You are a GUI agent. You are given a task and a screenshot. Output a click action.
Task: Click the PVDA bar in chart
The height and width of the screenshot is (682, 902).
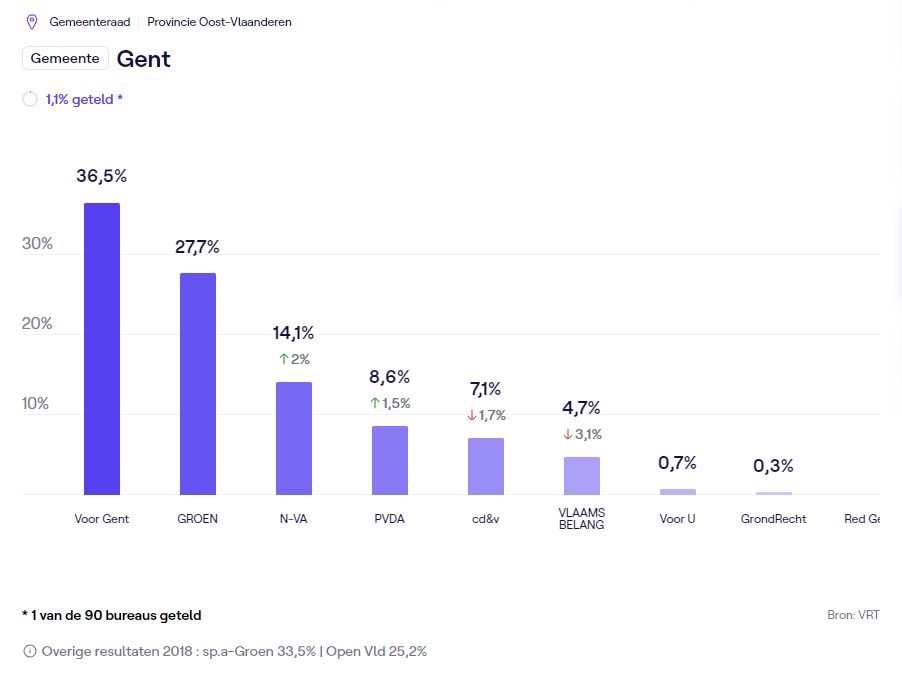(x=390, y=460)
